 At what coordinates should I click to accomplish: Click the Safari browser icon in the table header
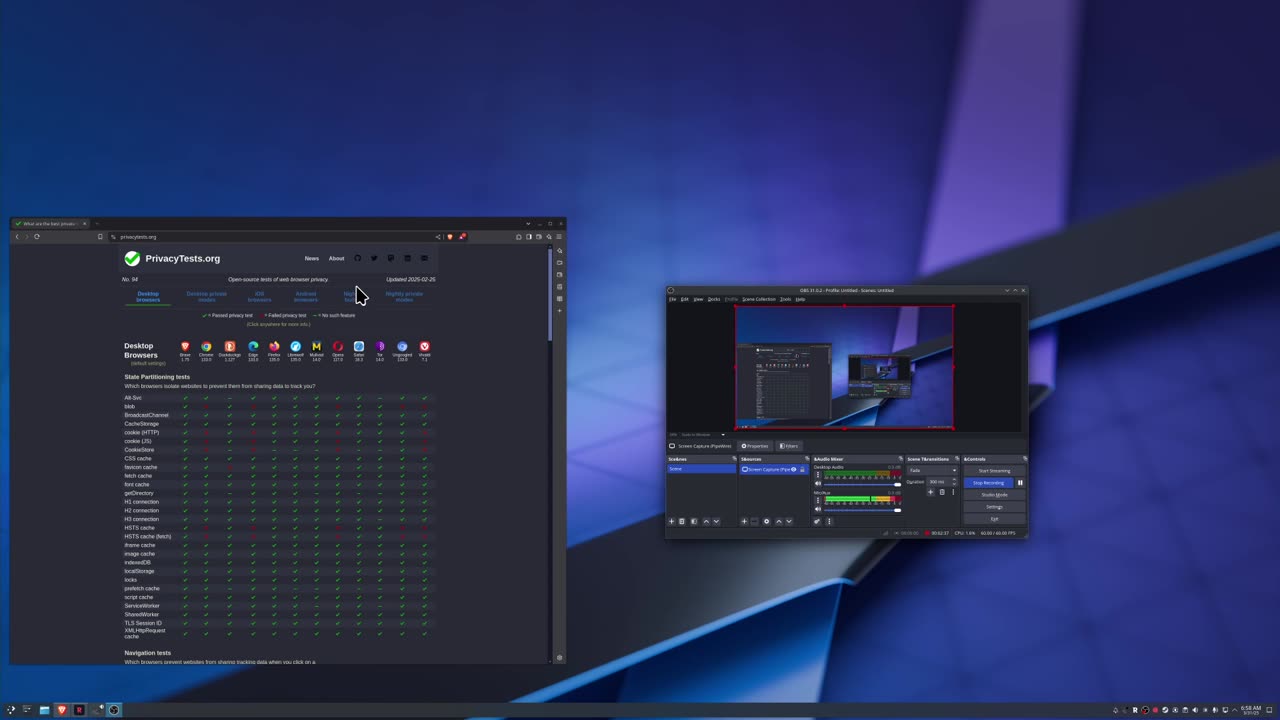click(359, 346)
